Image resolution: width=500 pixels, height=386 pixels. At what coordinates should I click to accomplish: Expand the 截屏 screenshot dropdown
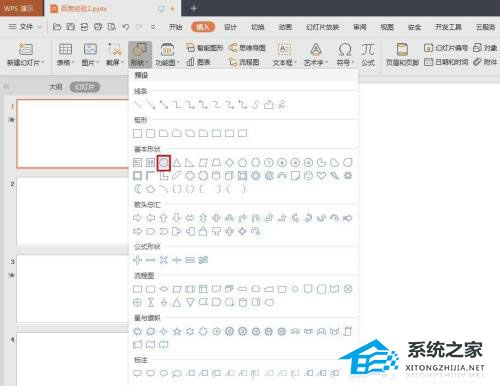pyautogui.click(x=115, y=54)
